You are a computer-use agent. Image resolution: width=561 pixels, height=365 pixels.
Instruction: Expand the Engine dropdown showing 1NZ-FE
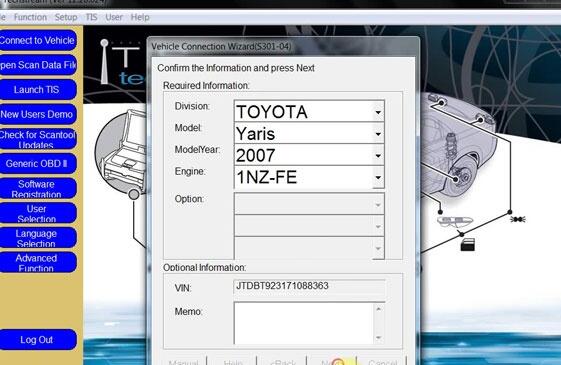point(378,177)
